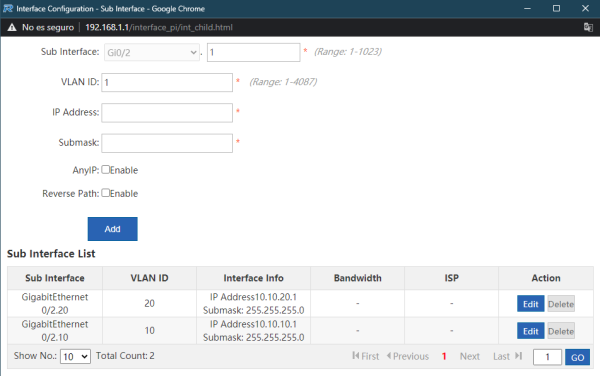
Task: Click the 'No es seguro' warning icon
Action: [12, 27]
